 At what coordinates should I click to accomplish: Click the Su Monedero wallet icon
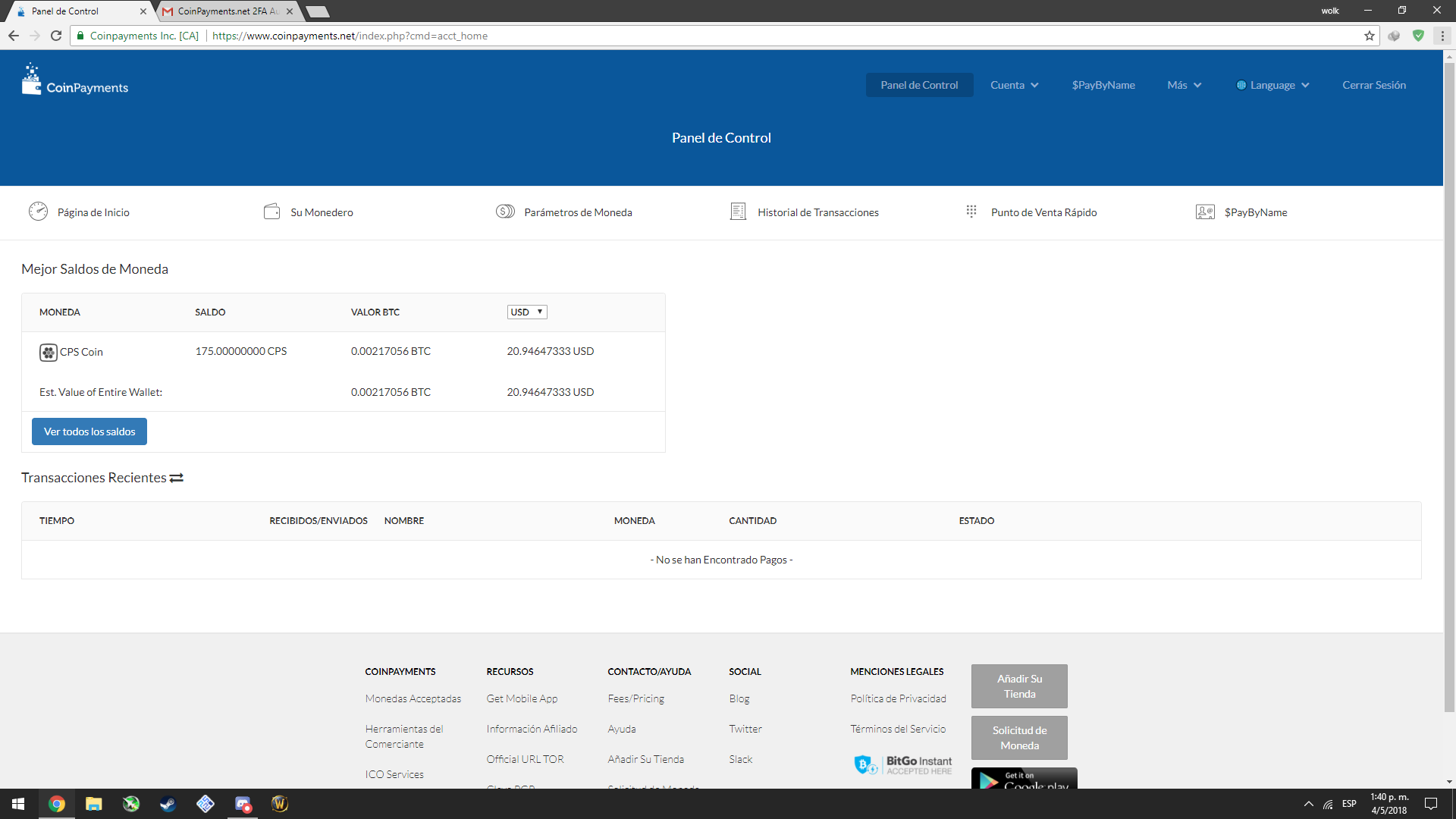[x=271, y=212]
